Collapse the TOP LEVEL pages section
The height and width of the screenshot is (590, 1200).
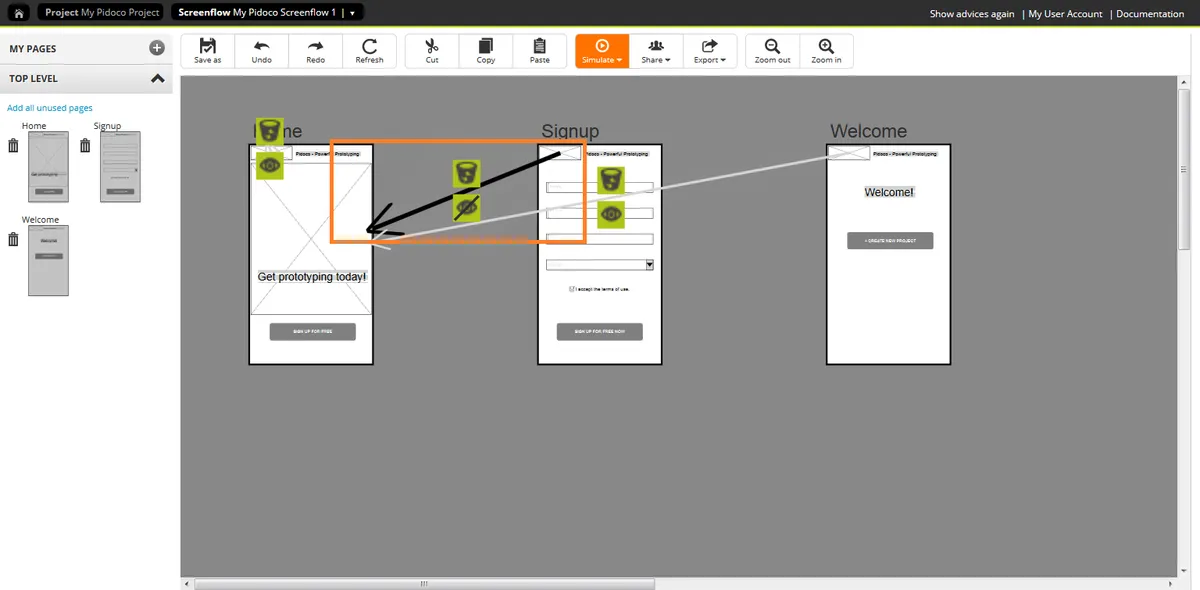pos(157,78)
